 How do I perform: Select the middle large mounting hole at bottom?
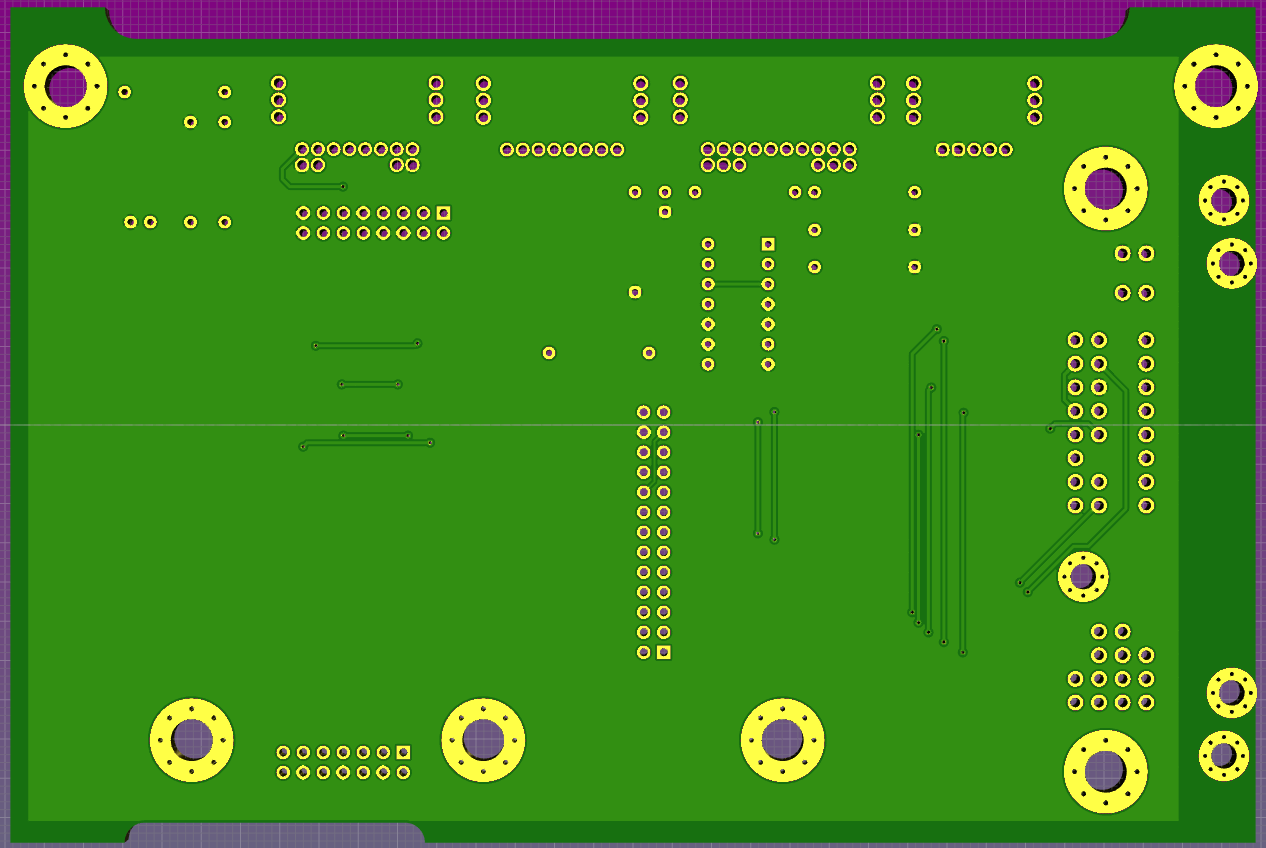tap(483, 740)
